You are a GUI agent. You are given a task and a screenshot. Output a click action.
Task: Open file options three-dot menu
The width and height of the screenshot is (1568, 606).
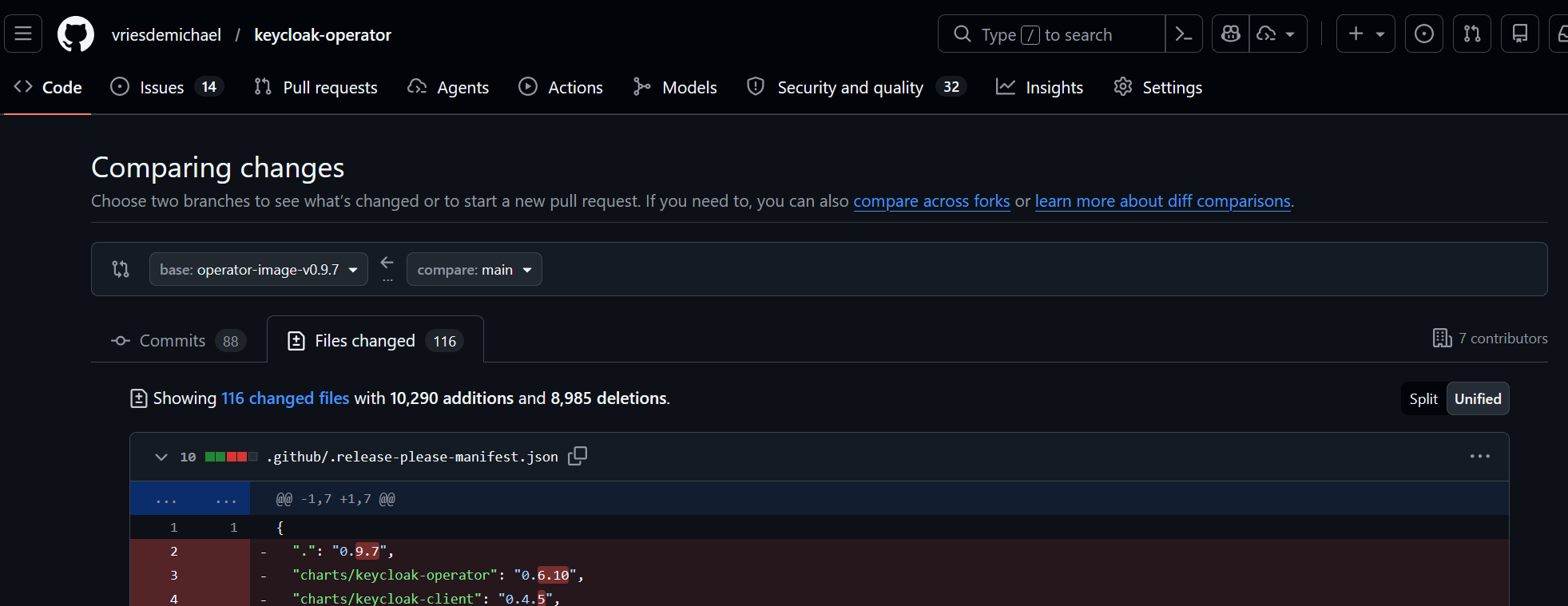coord(1479,457)
